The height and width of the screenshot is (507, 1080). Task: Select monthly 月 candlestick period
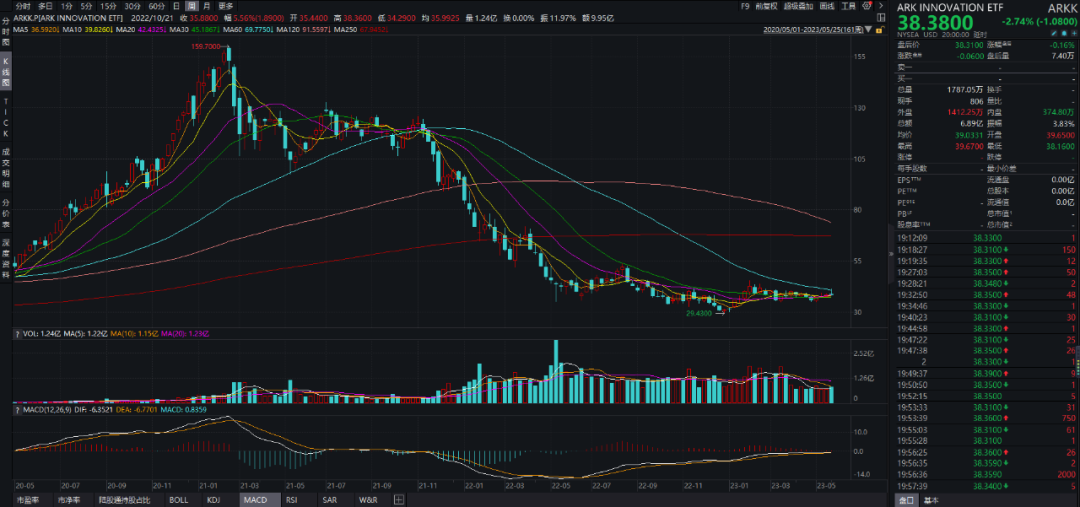pos(208,6)
